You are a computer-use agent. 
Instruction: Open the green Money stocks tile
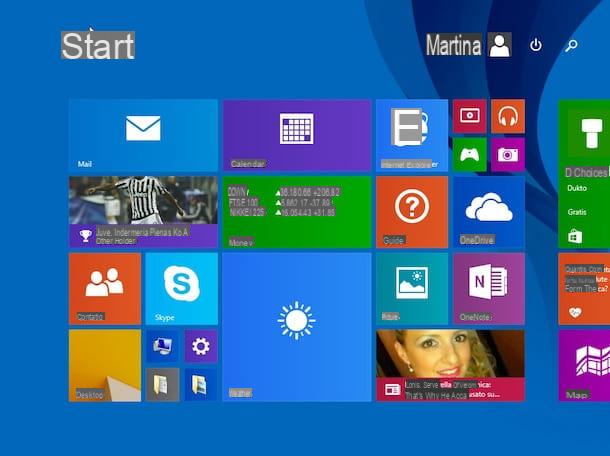296,212
